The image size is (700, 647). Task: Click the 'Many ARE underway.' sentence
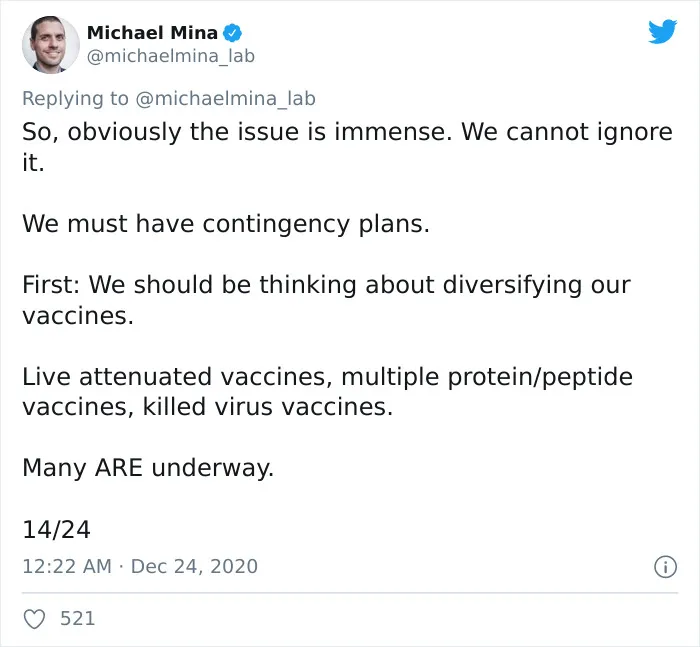(148, 468)
